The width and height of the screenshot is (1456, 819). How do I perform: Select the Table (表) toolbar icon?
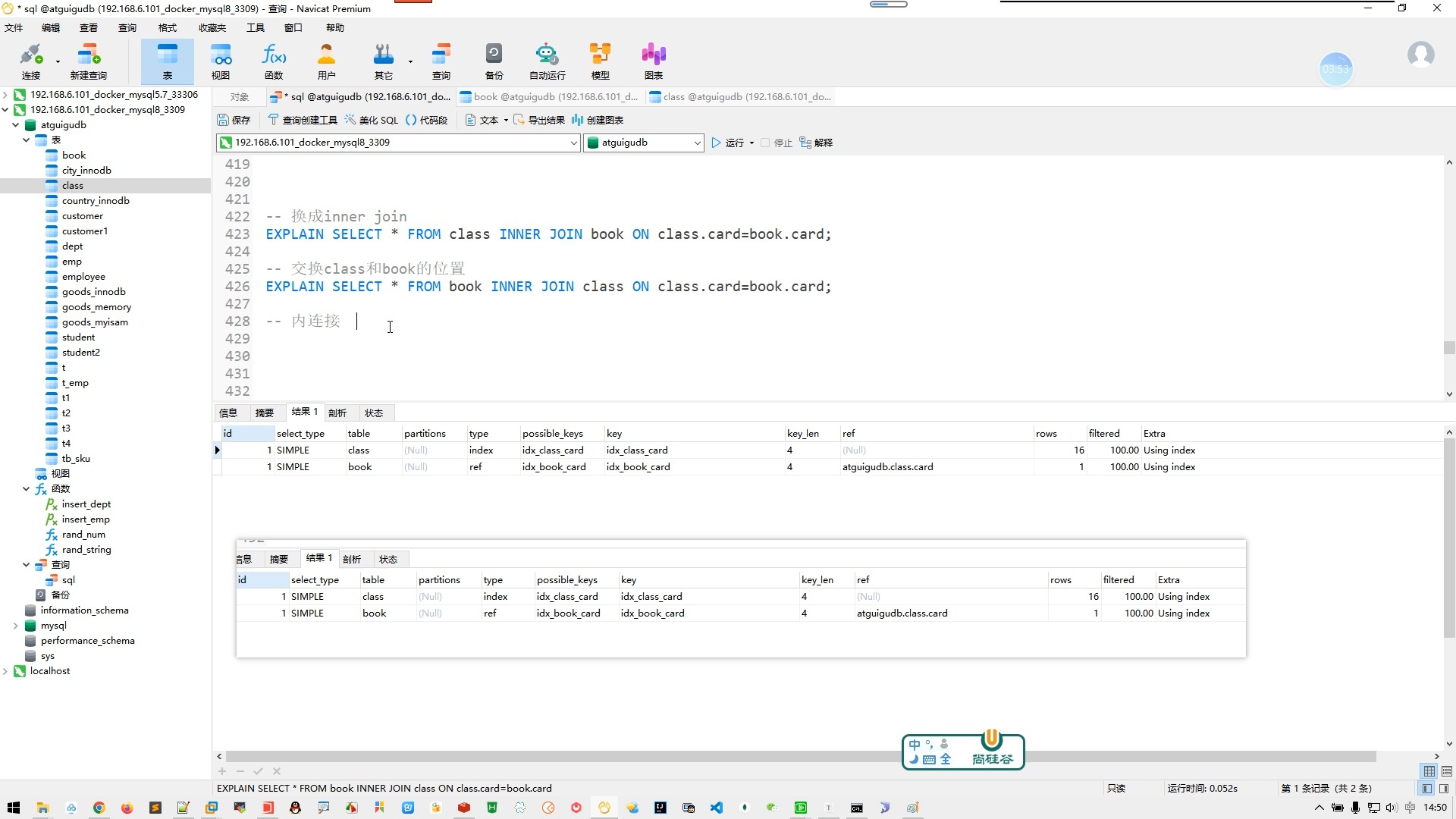[168, 61]
